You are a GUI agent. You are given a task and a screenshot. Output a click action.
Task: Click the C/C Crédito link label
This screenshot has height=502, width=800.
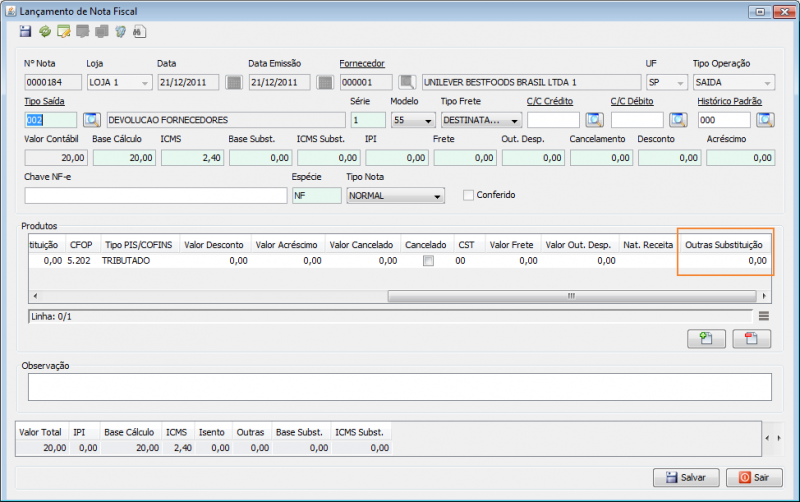coord(550,101)
